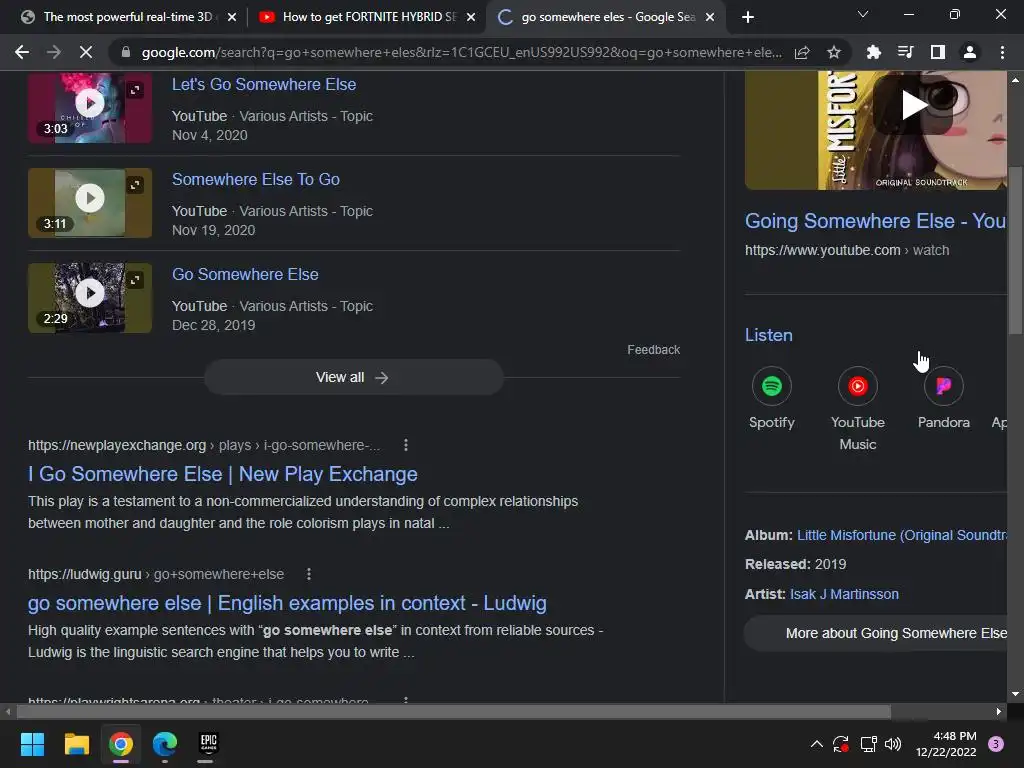Viewport: 1024px width, 768px height.
Task: Toggle the Chrome side panel icon
Action: point(938,52)
